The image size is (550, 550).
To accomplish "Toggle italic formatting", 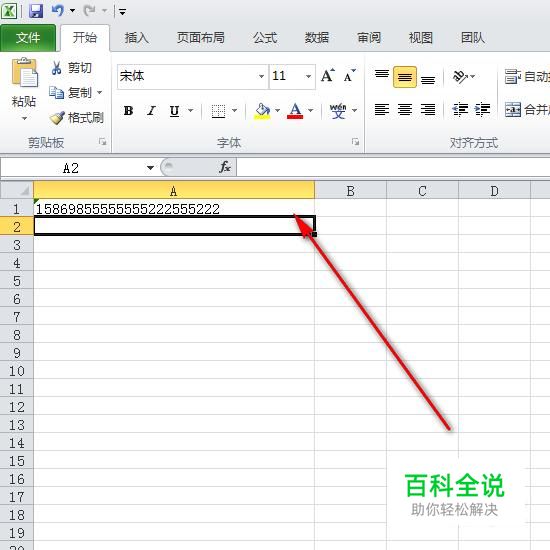I will (151, 111).
